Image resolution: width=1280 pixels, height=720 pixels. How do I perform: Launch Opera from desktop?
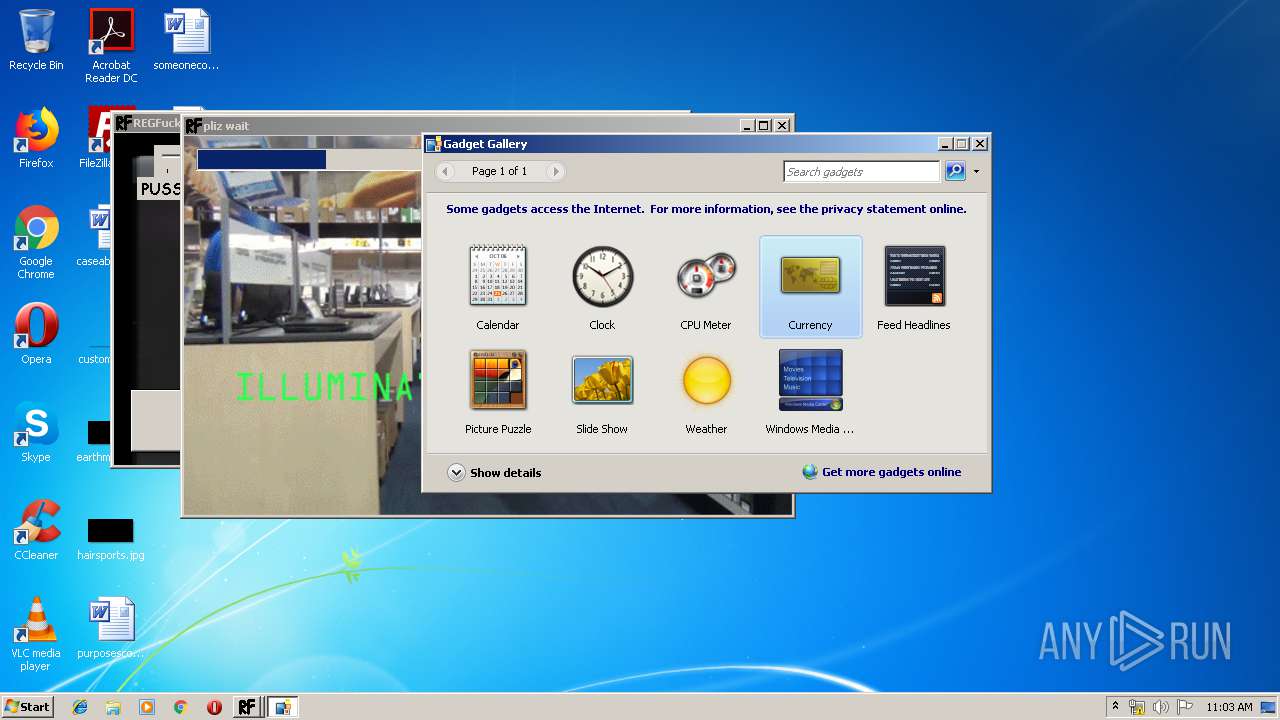click(x=36, y=334)
